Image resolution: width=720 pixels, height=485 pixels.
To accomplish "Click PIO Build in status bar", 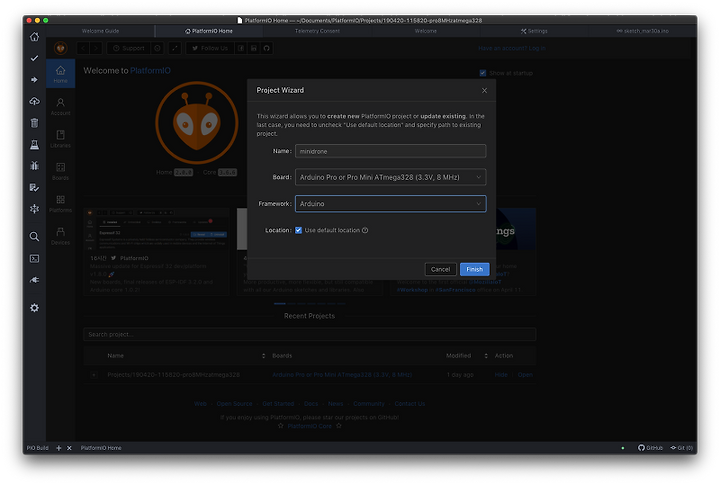I will point(37,448).
